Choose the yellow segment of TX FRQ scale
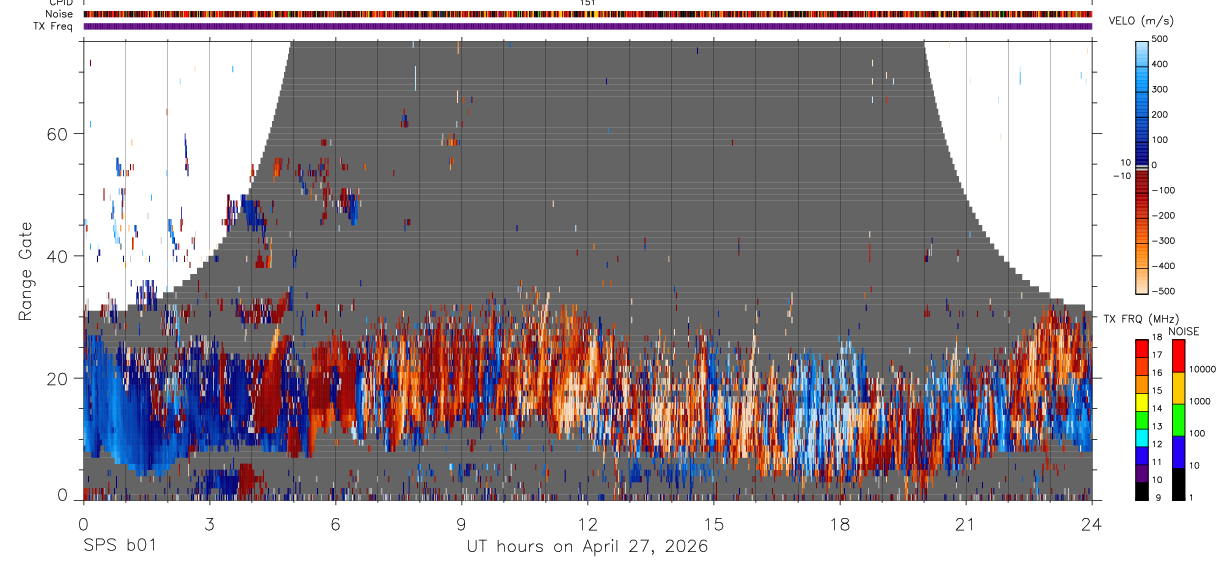Image resolution: width=1228 pixels, height=567 pixels. [x=1142, y=402]
